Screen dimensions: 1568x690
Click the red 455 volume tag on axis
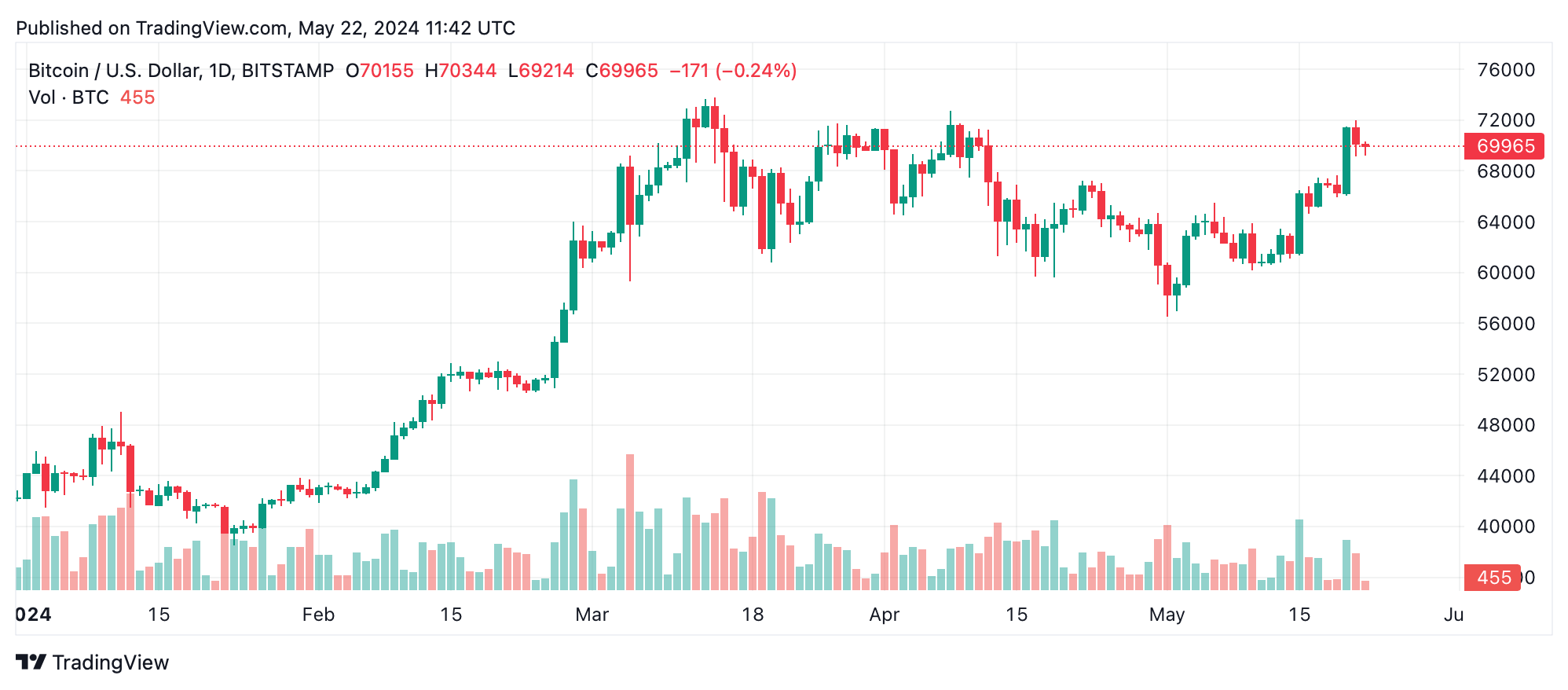tap(1493, 578)
